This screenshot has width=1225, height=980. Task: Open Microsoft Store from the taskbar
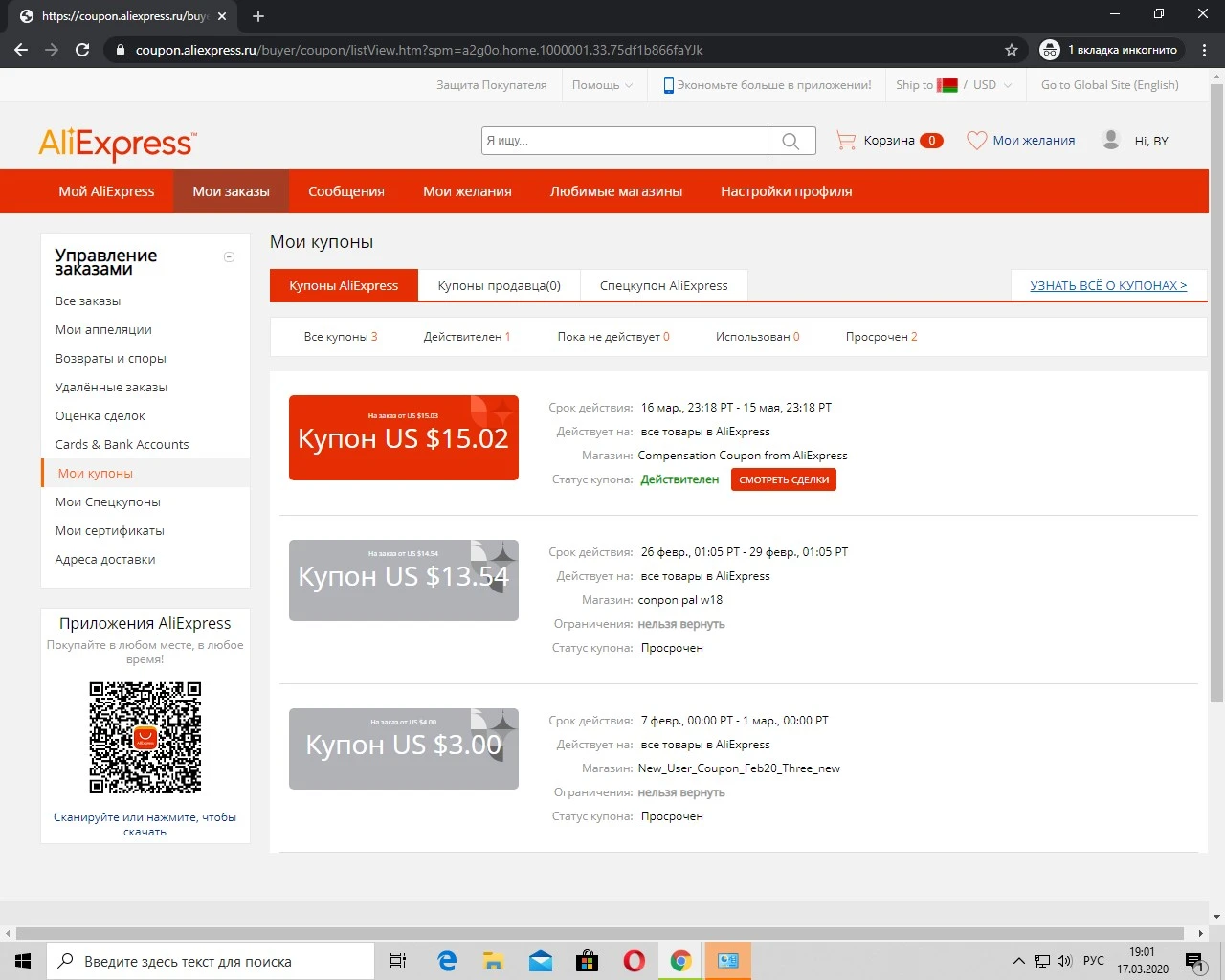(x=587, y=961)
